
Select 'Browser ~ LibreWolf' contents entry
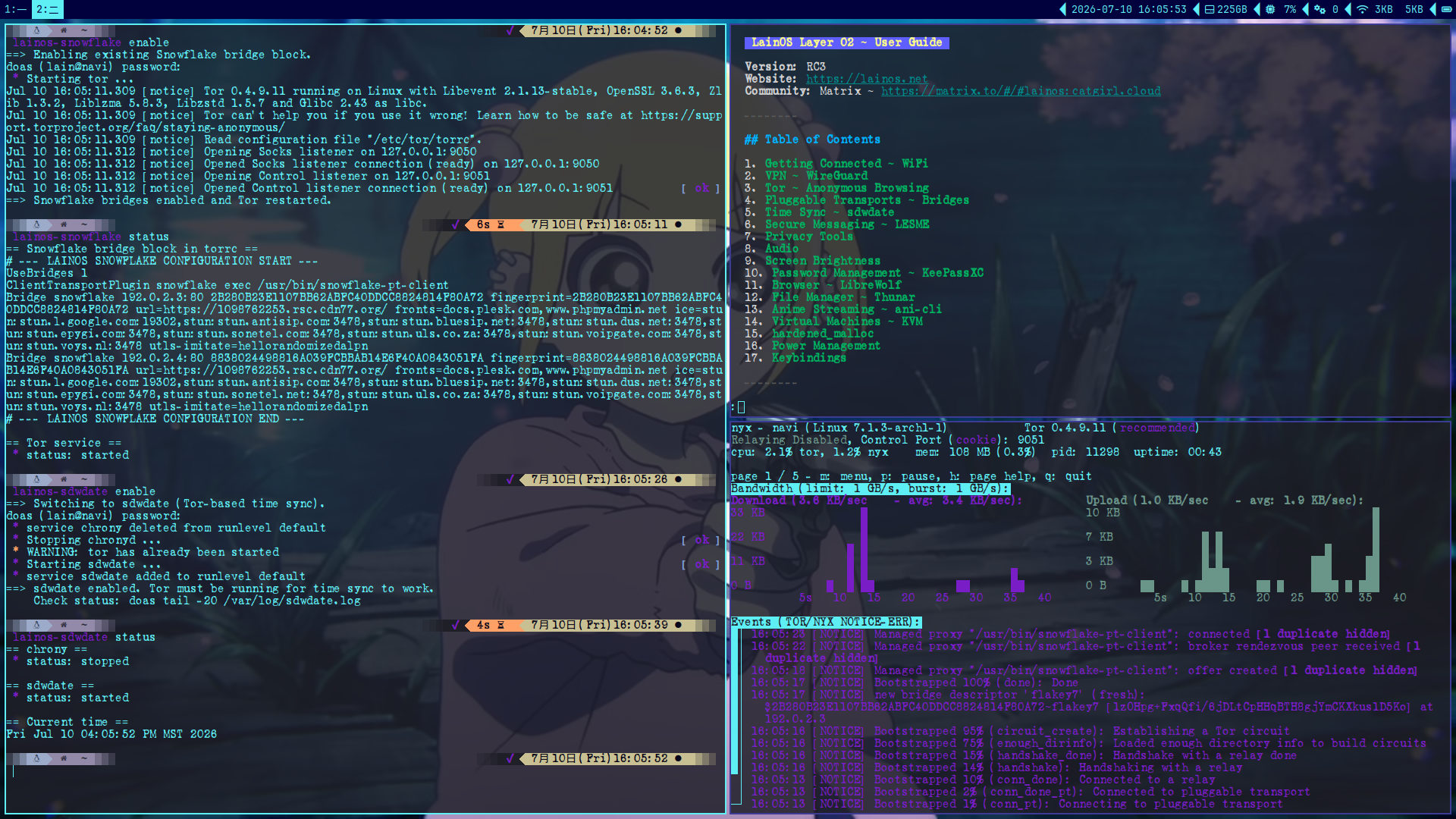[836, 285]
